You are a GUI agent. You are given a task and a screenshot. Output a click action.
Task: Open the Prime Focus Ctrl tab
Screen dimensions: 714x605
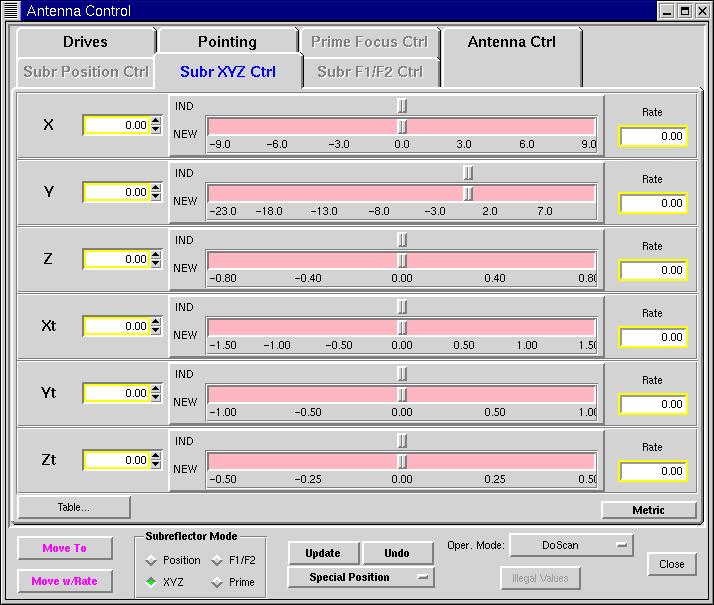coord(369,42)
